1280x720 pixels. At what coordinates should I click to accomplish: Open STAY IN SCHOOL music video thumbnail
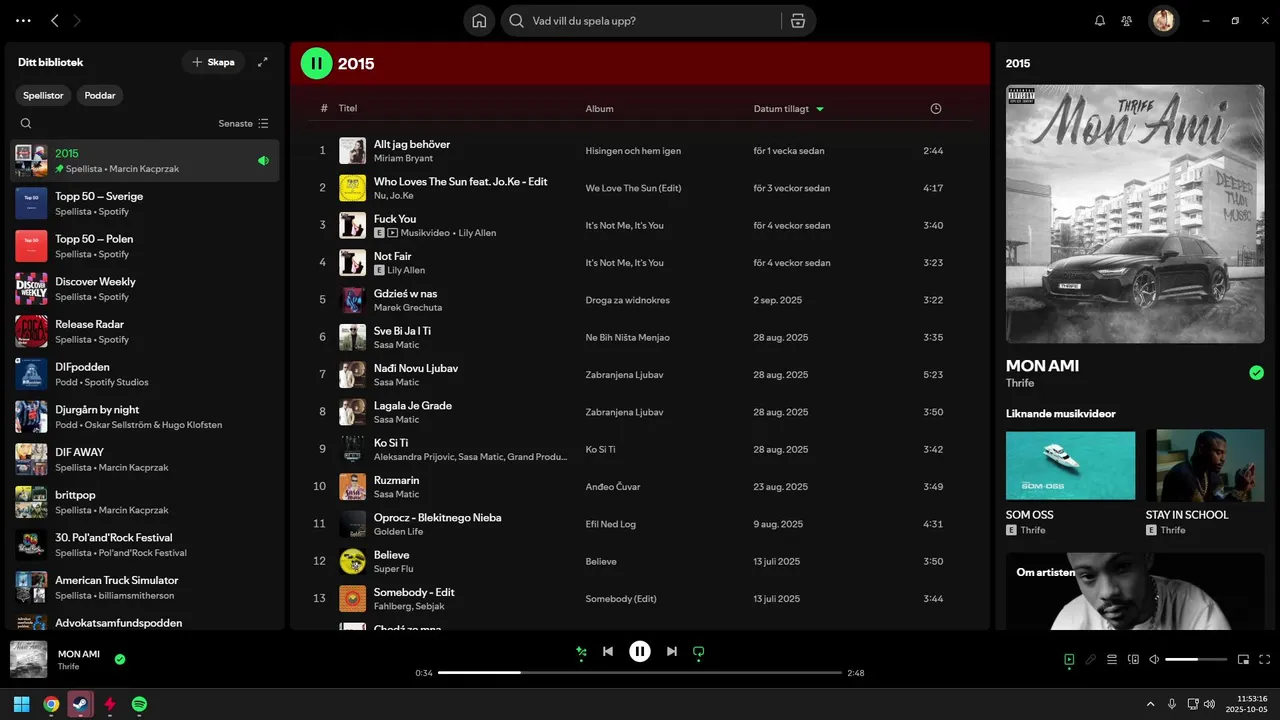coord(1205,465)
